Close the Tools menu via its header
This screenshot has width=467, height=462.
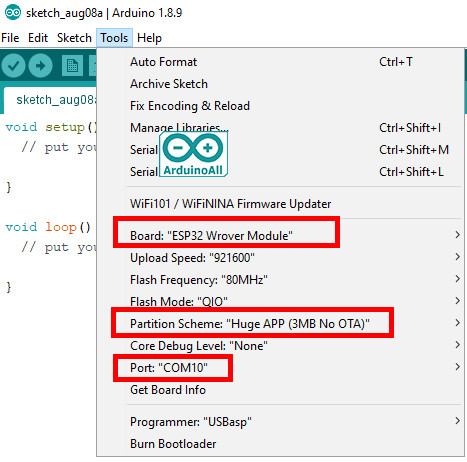114,38
